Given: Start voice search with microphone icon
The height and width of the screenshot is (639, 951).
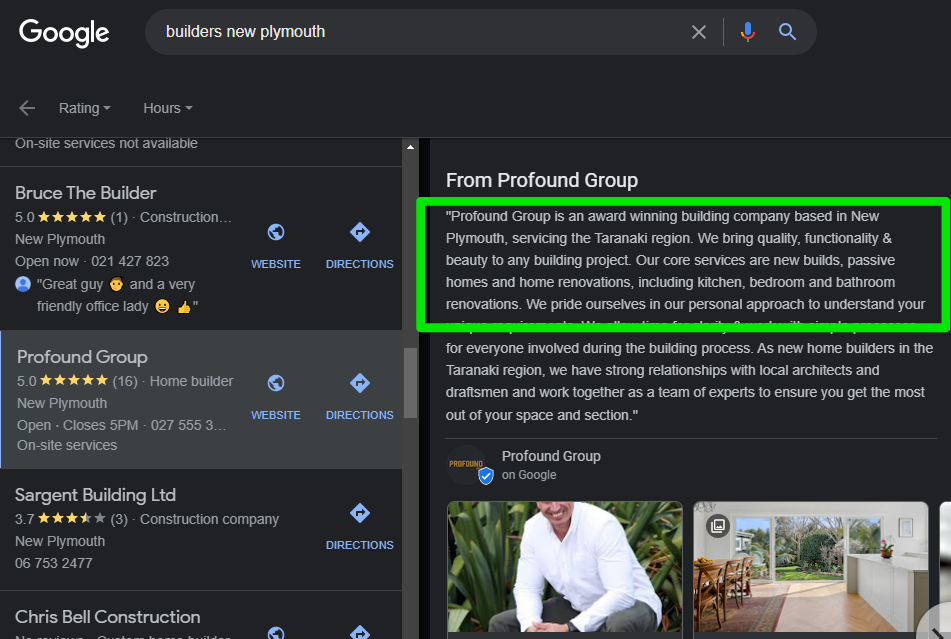Looking at the screenshot, I should point(748,32).
